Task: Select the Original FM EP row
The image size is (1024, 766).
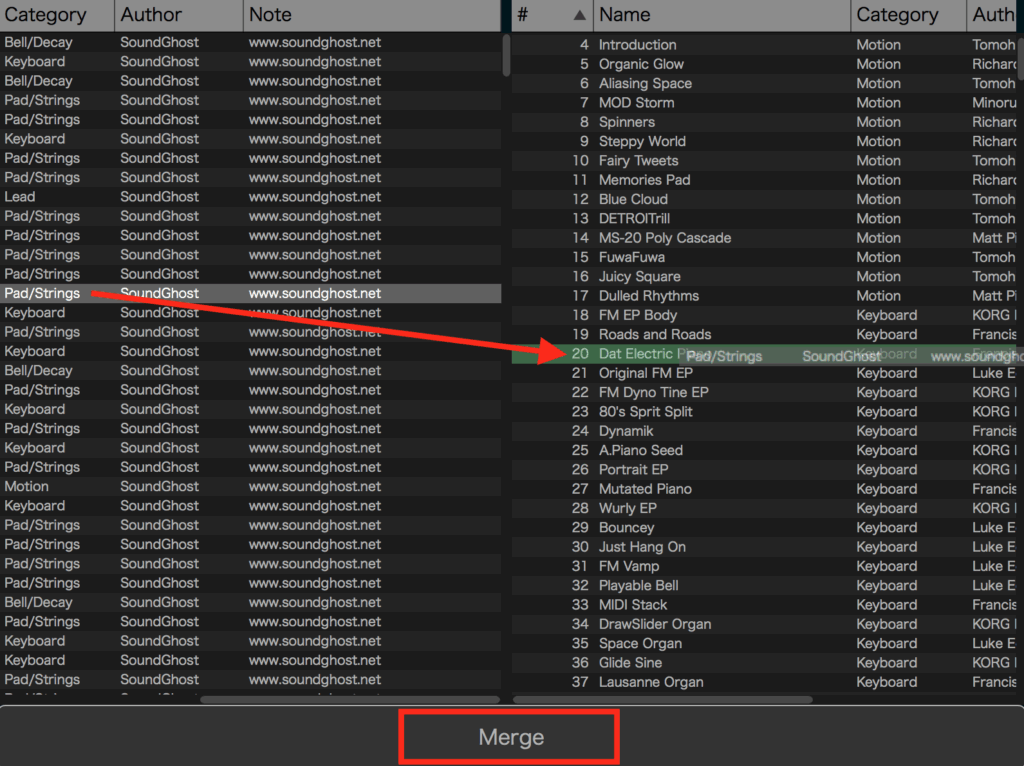Action: [x=645, y=373]
